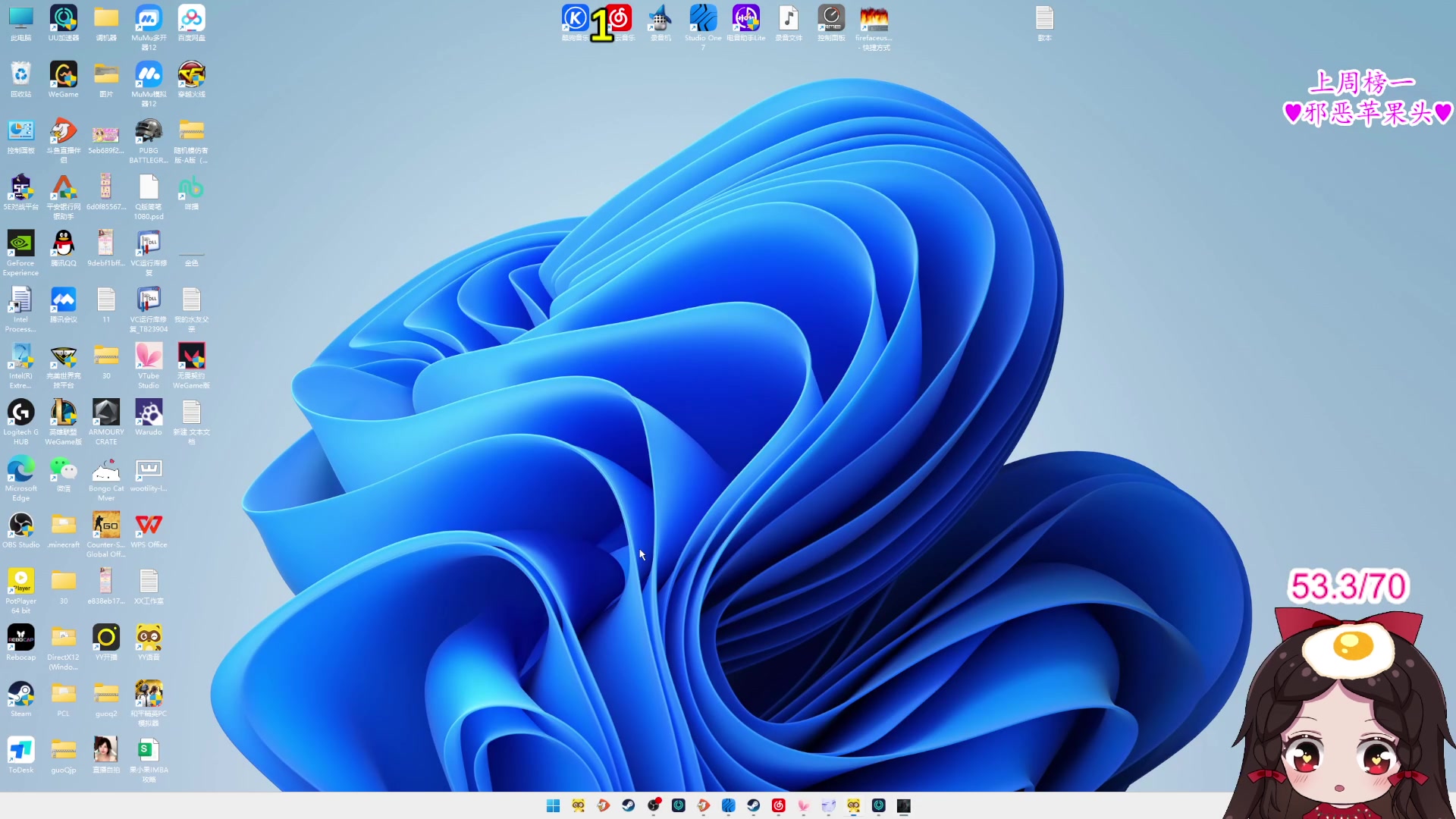Launch Studio One 7 shortcut
Screen dimensions: 1456x819
pyautogui.click(x=703, y=27)
